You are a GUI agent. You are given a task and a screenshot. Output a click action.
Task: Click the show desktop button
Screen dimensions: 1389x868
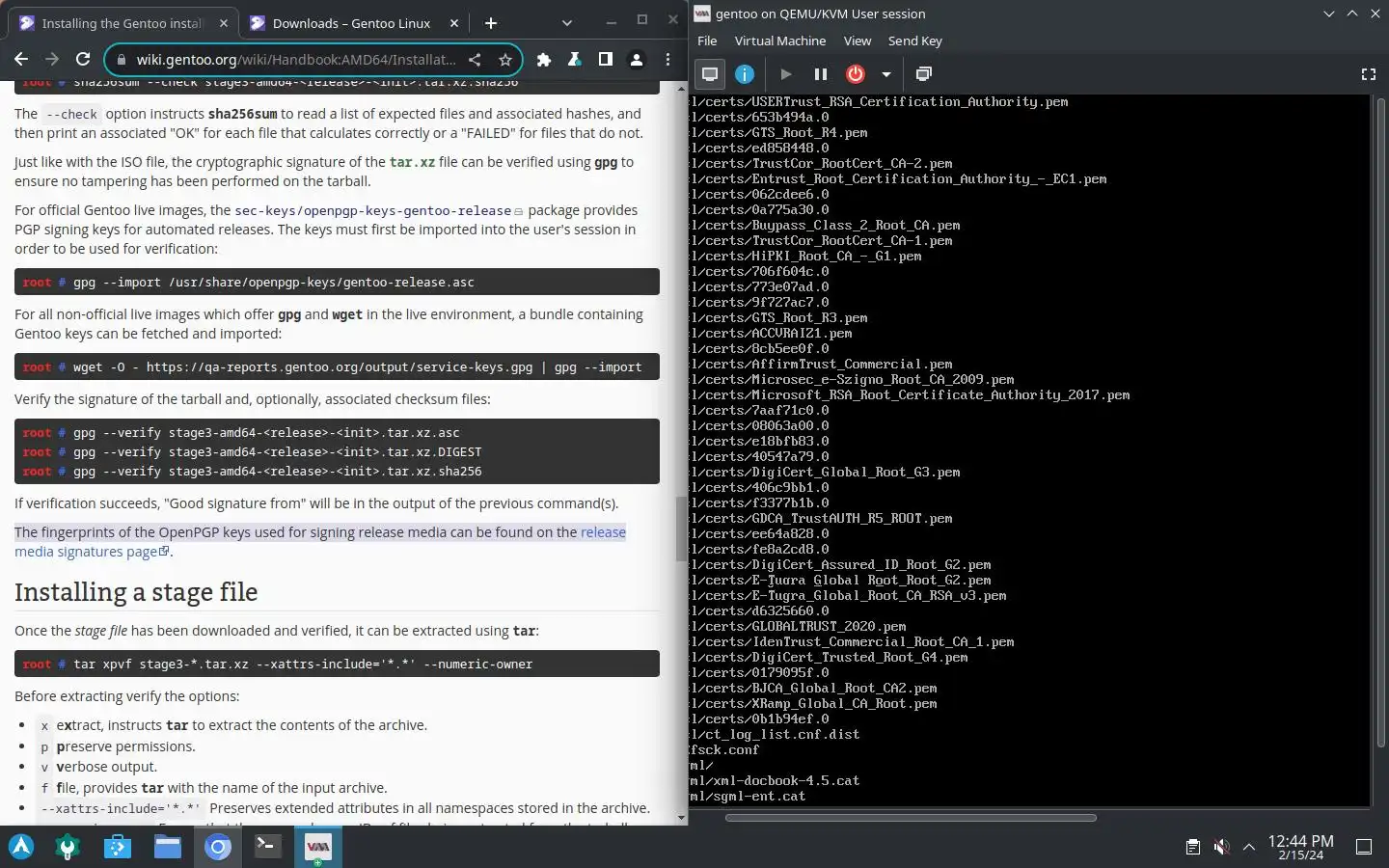[x=1364, y=847]
